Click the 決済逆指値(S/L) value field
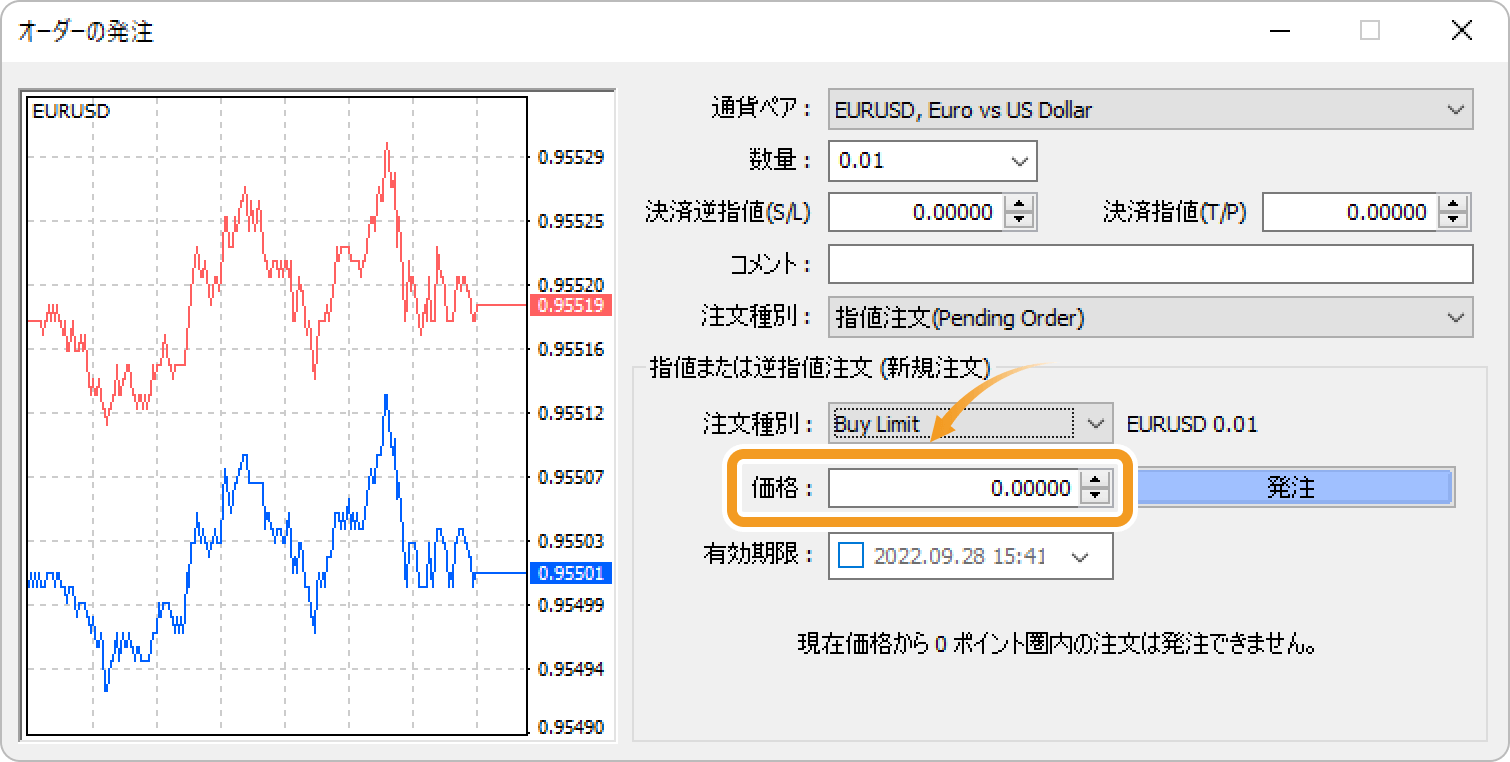This screenshot has width=1510, height=762. pyautogui.click(x=915, y=212)
